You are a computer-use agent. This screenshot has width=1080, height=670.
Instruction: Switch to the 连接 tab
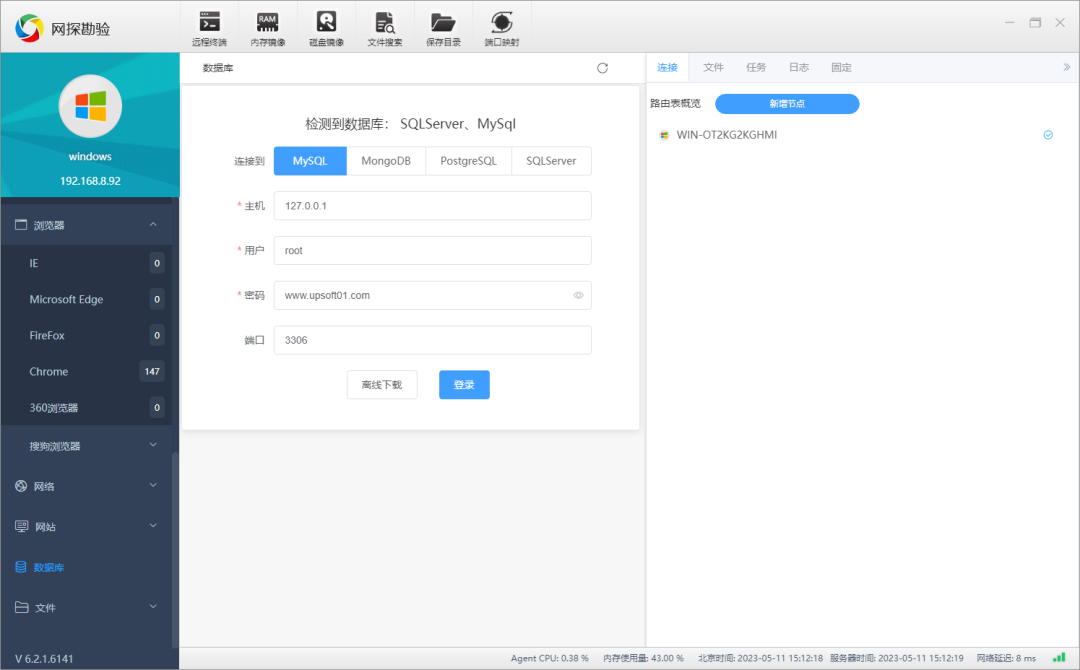point(667,67)
